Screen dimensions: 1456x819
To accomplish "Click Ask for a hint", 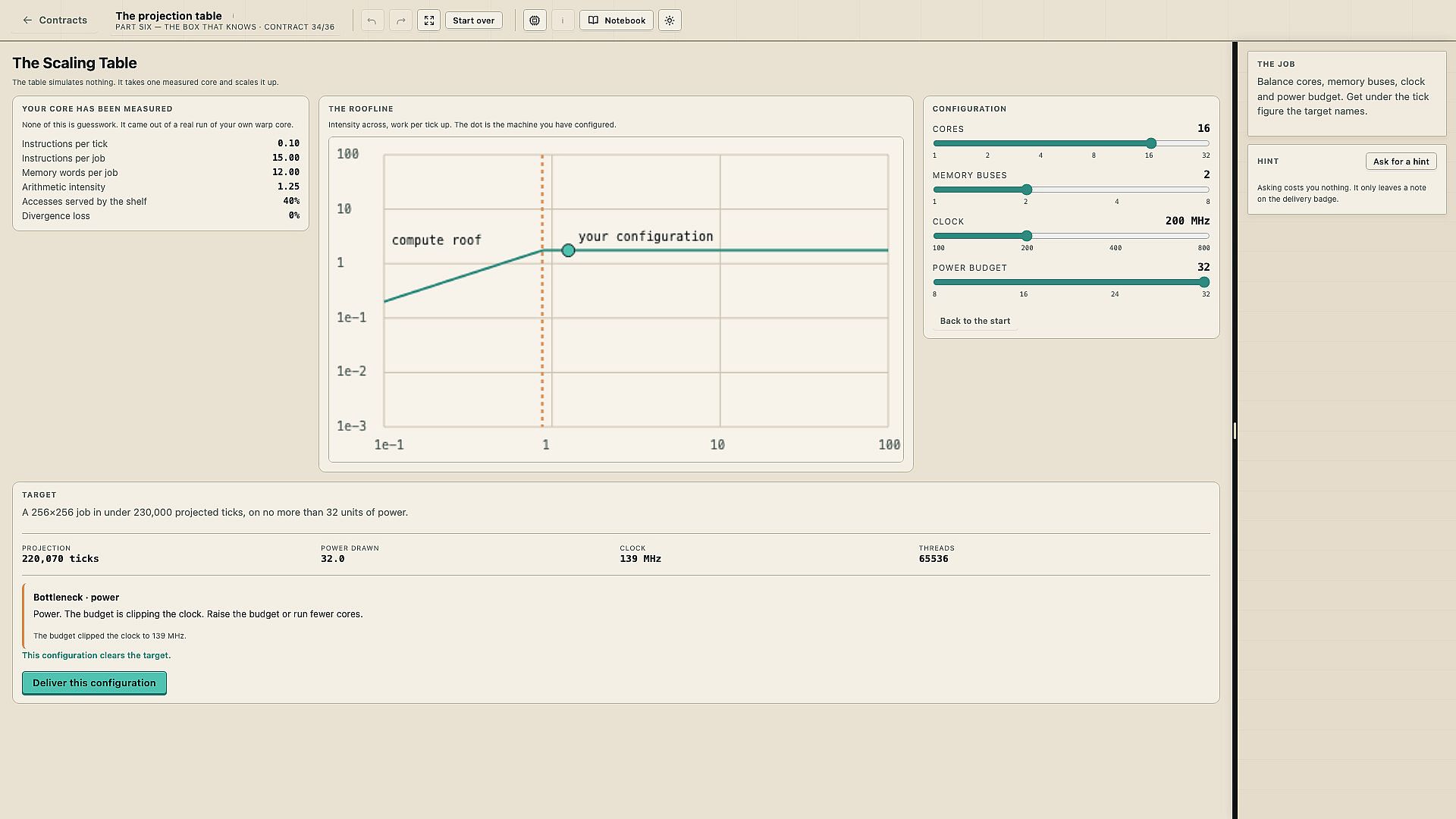I will 1401,162.
